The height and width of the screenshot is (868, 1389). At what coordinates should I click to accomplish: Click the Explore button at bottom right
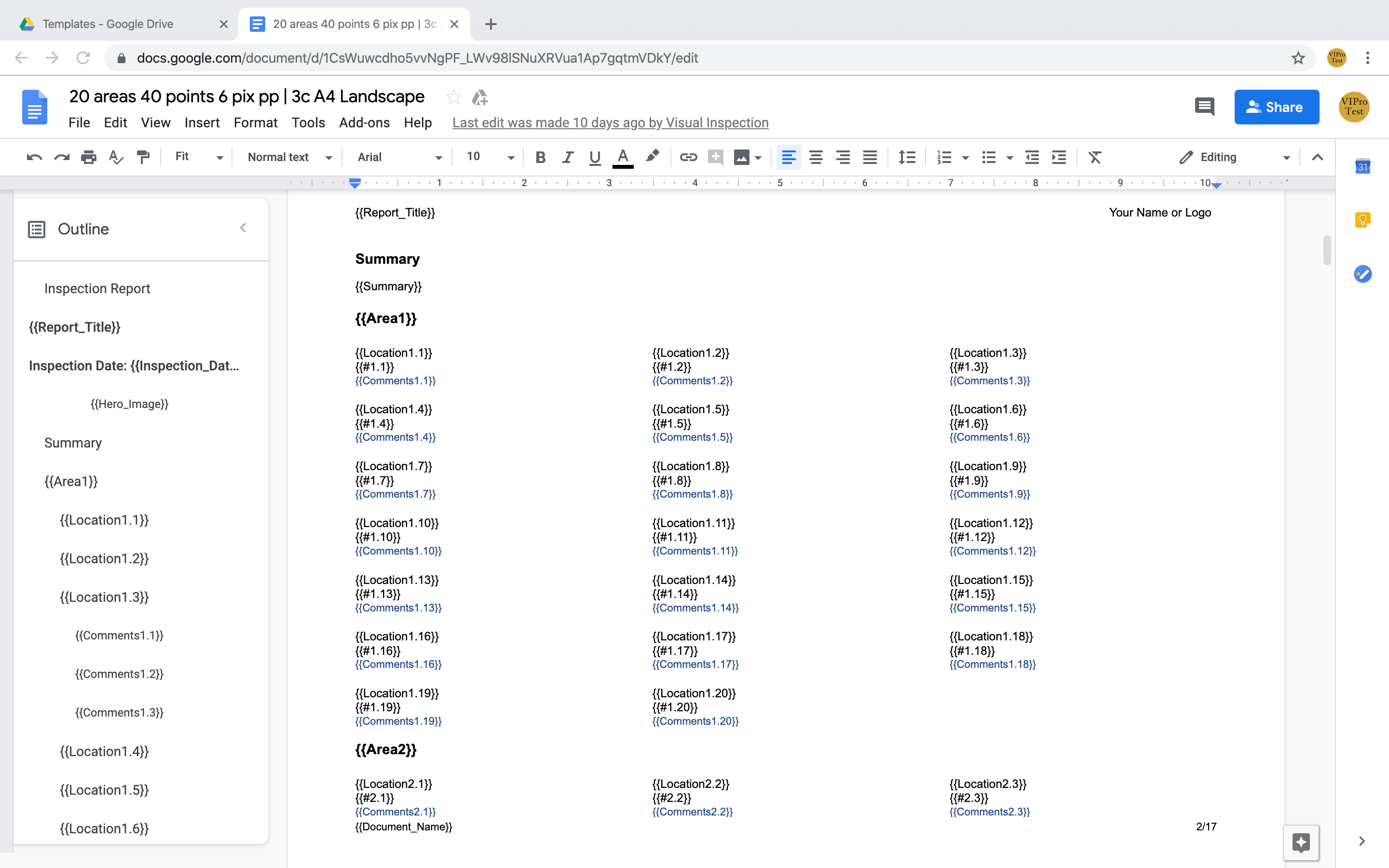pos(1301,842)
